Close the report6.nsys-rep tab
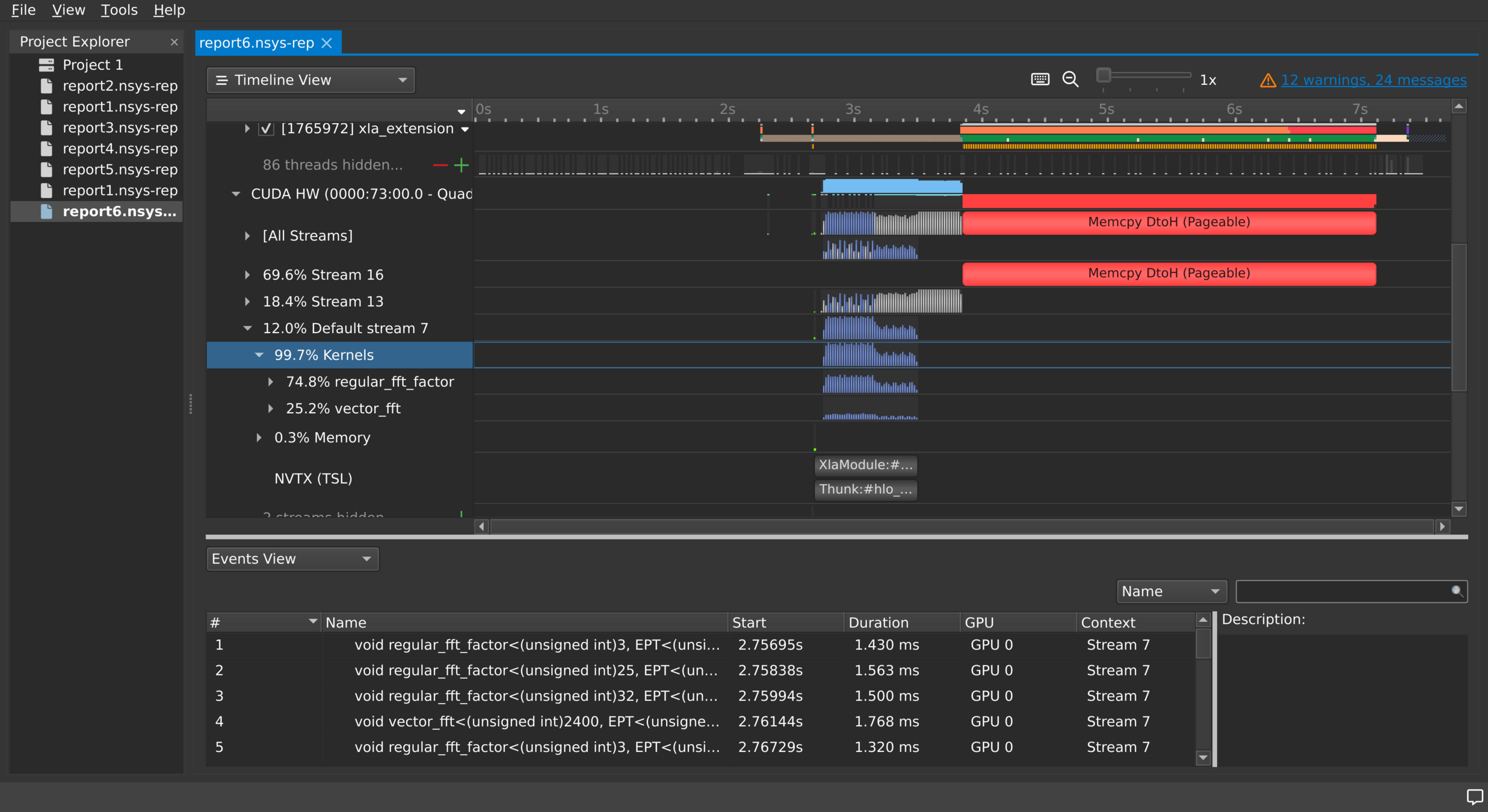Viewport: 1488px width, 812px height. pyautogui.click(x=327, y=43)
